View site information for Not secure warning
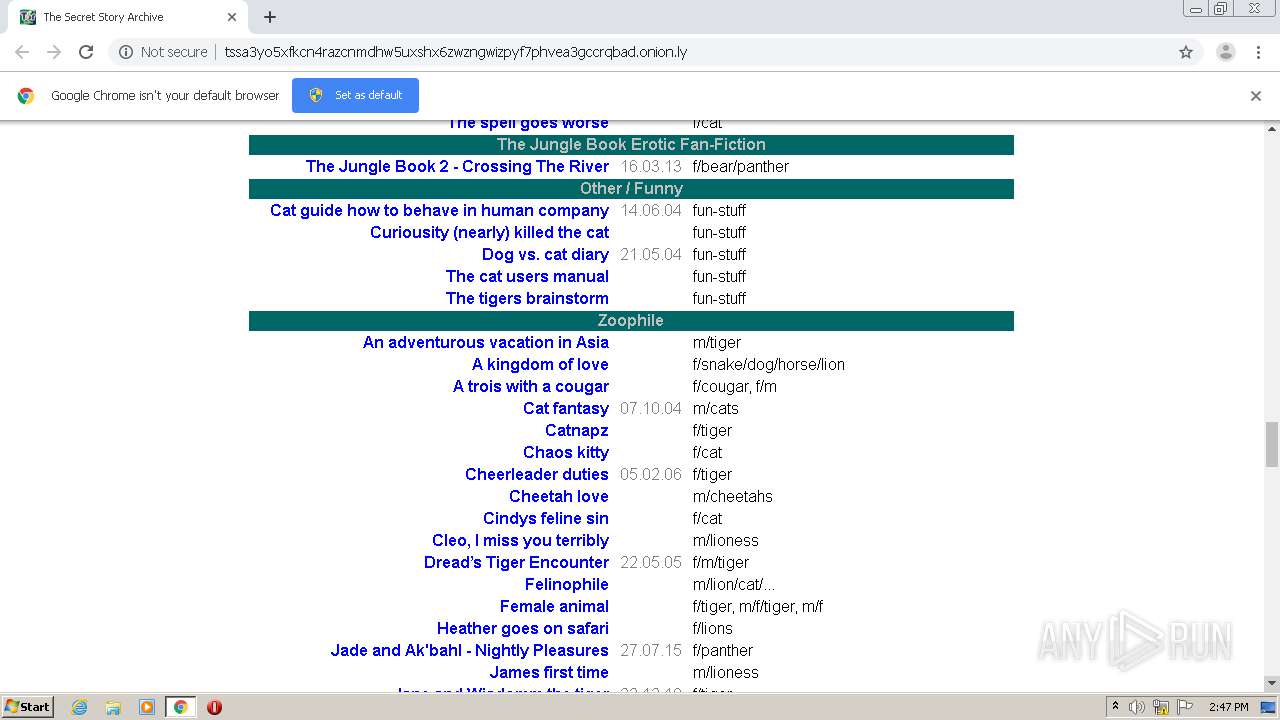Image resolution: width=1280 pixels, height=720 pixels. (163, 52)
